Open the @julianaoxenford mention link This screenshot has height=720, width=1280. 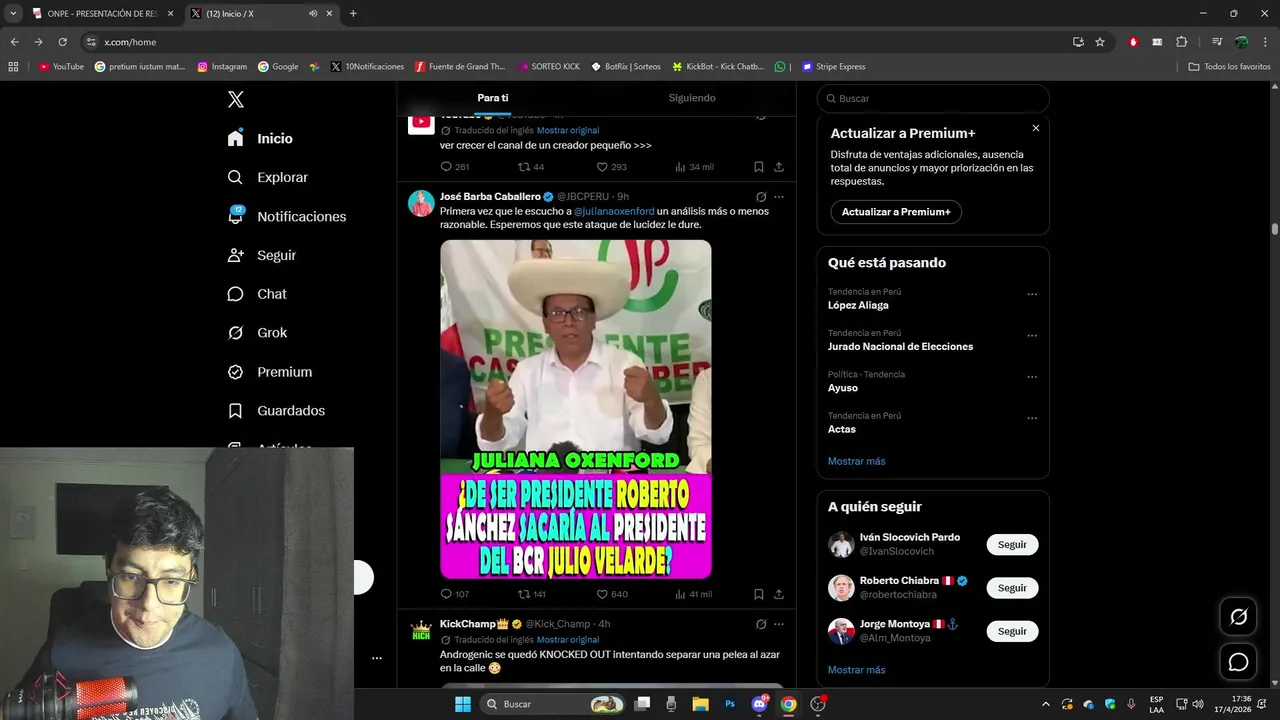point(614,211)
